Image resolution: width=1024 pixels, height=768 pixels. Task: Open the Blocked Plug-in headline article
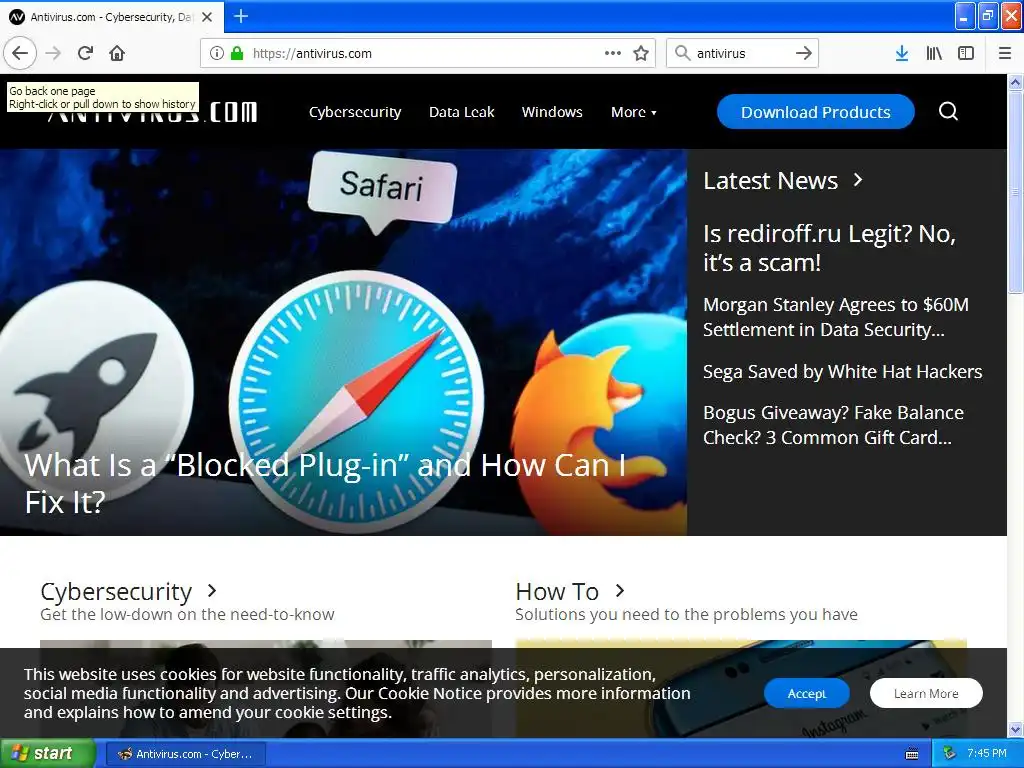point(325,483)
